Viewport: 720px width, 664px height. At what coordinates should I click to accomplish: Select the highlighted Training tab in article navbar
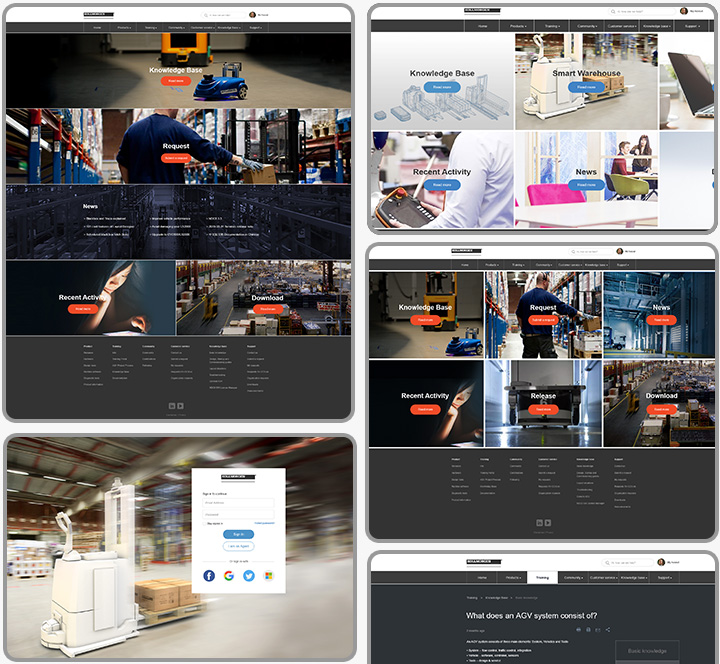coord(541,577)
